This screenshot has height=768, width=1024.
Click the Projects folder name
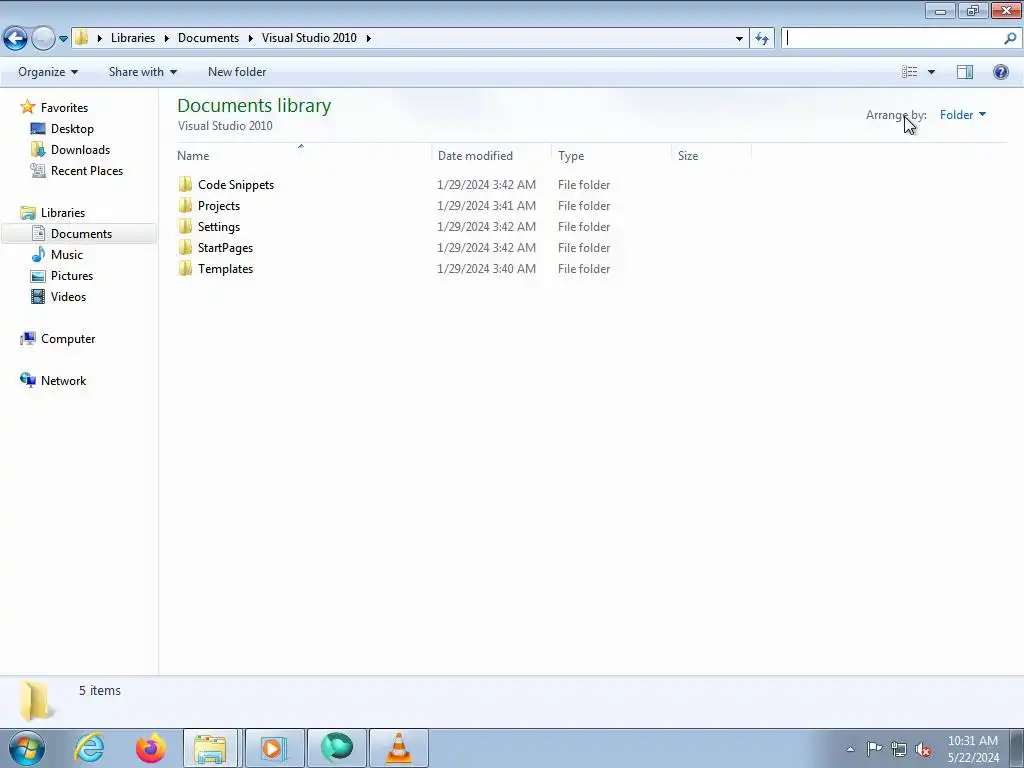click(219, 206)
